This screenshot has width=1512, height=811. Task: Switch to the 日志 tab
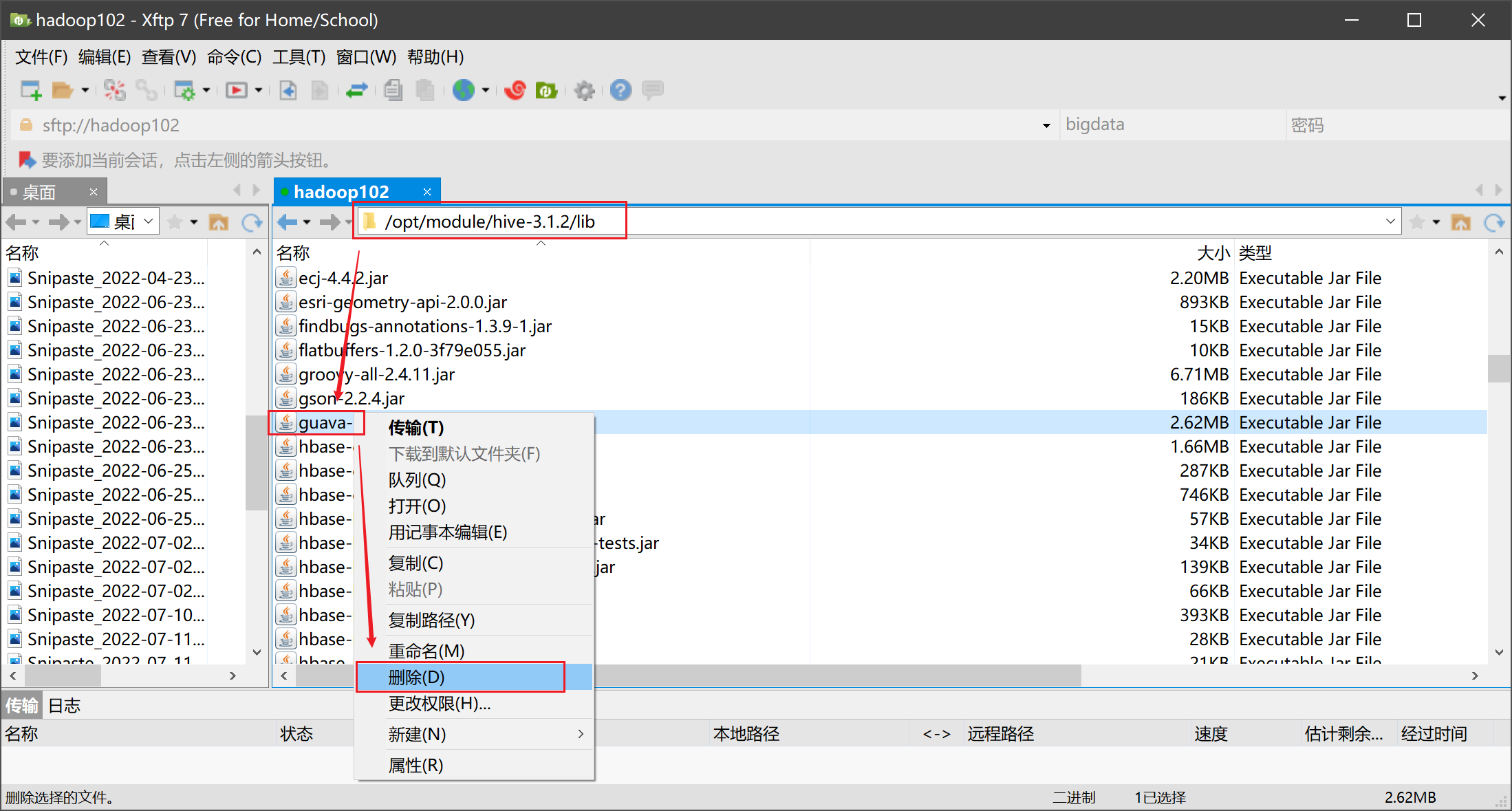(63, 704)
